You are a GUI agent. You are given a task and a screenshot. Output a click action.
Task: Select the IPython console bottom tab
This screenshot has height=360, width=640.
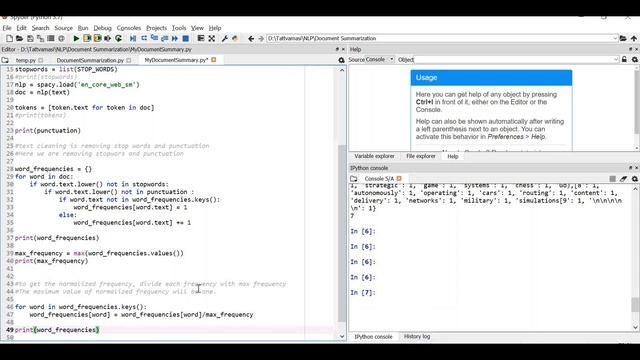(373, 337)
